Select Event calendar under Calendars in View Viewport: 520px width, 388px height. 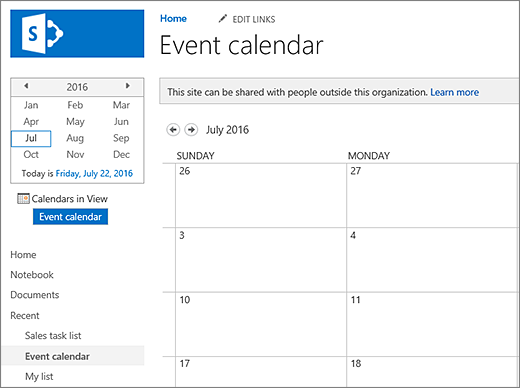(x=70, y=217)
